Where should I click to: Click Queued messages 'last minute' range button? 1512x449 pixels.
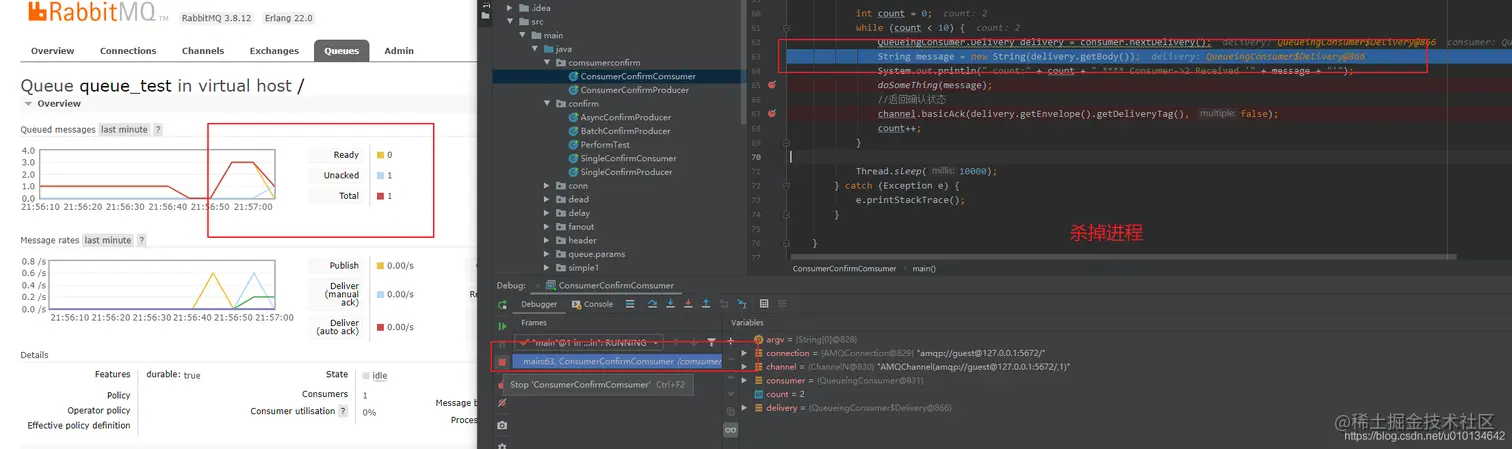click(124, 130)
